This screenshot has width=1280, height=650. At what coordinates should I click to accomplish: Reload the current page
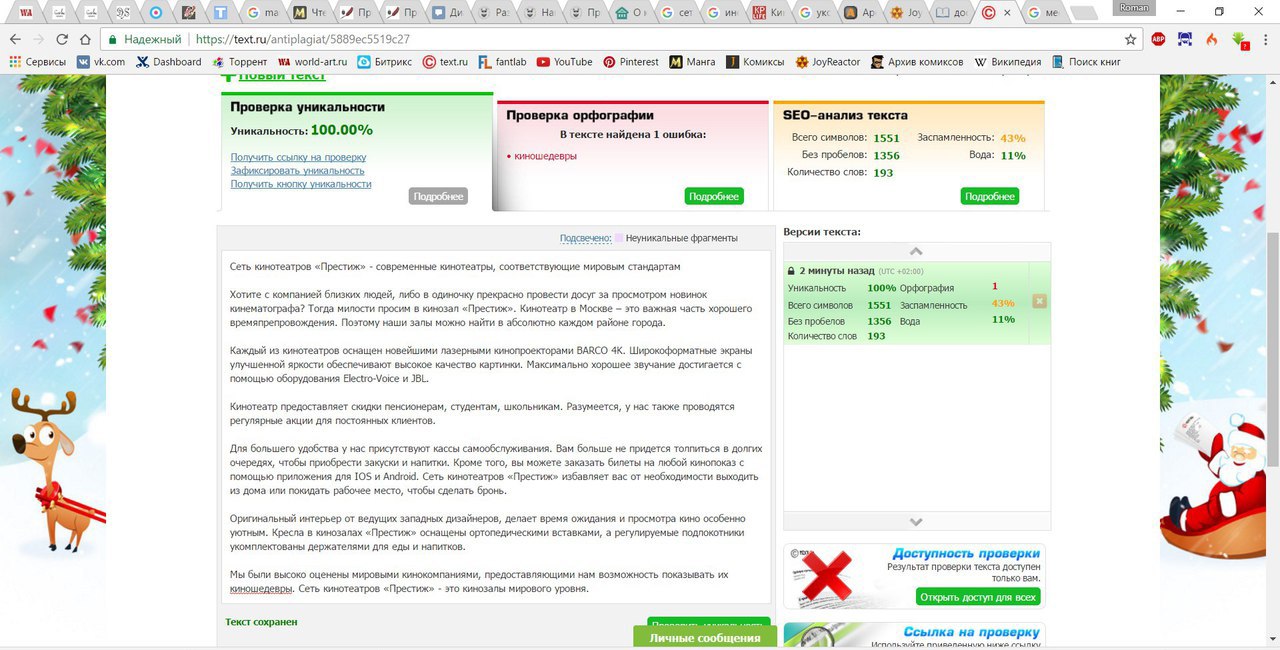point(62,39)
